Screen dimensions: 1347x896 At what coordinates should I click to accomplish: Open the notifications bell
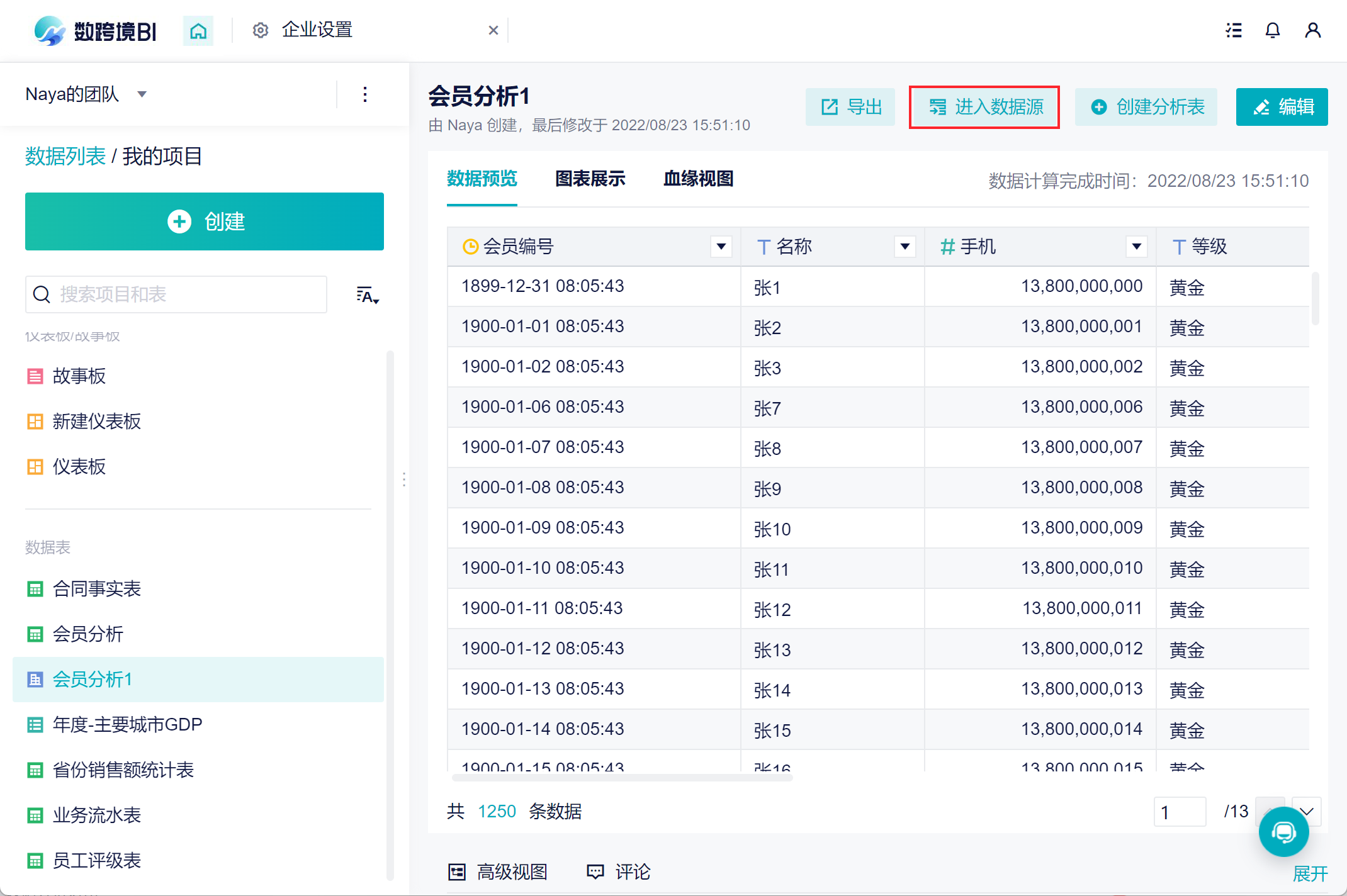click(1273, 30)
